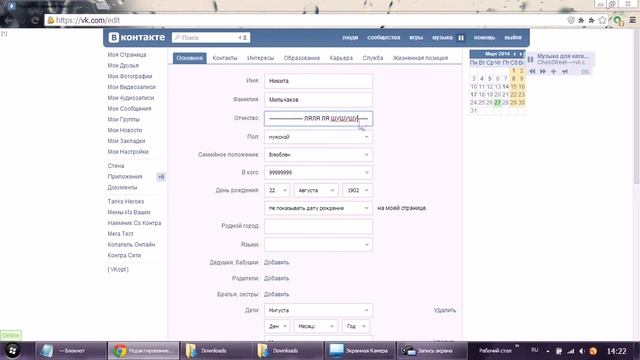Viewport: 640px width, 360px height.
Task: Switch to Служба tab
Action: 373,58
